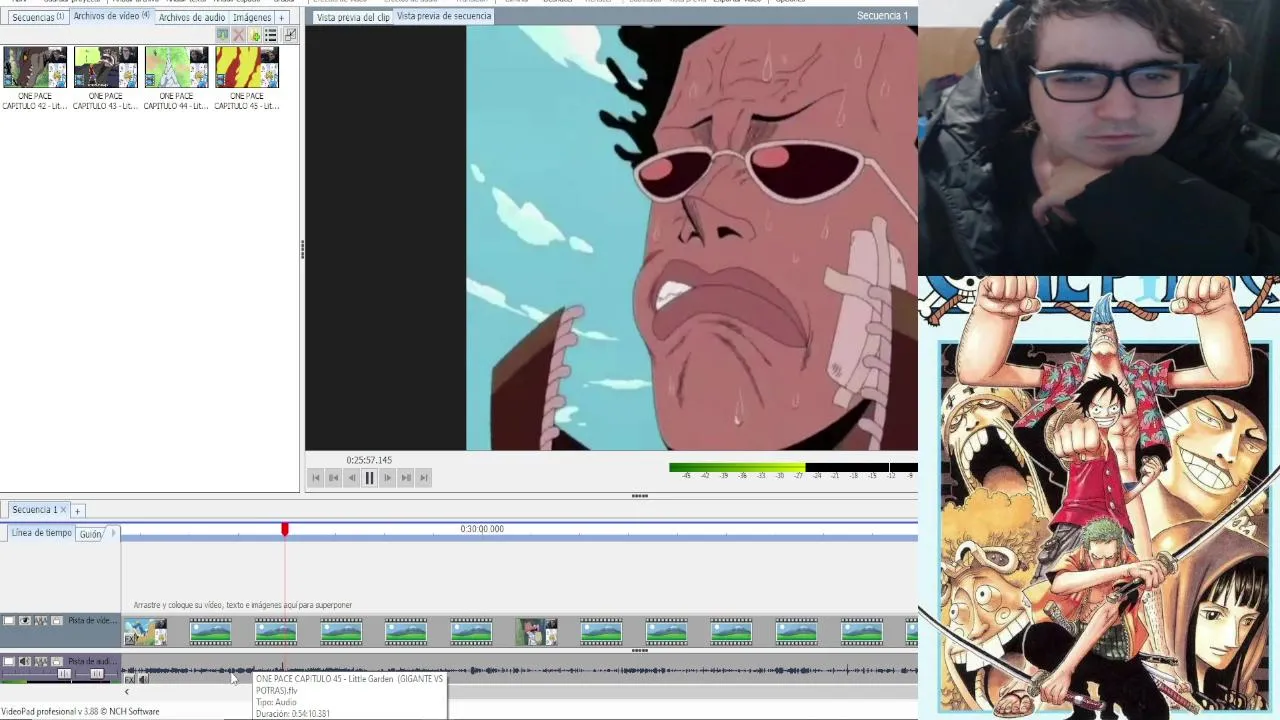Adjust the audio track pan slider
Image resolution: width=1280 pixels, height=720 pixels.
tap(97, 674)
